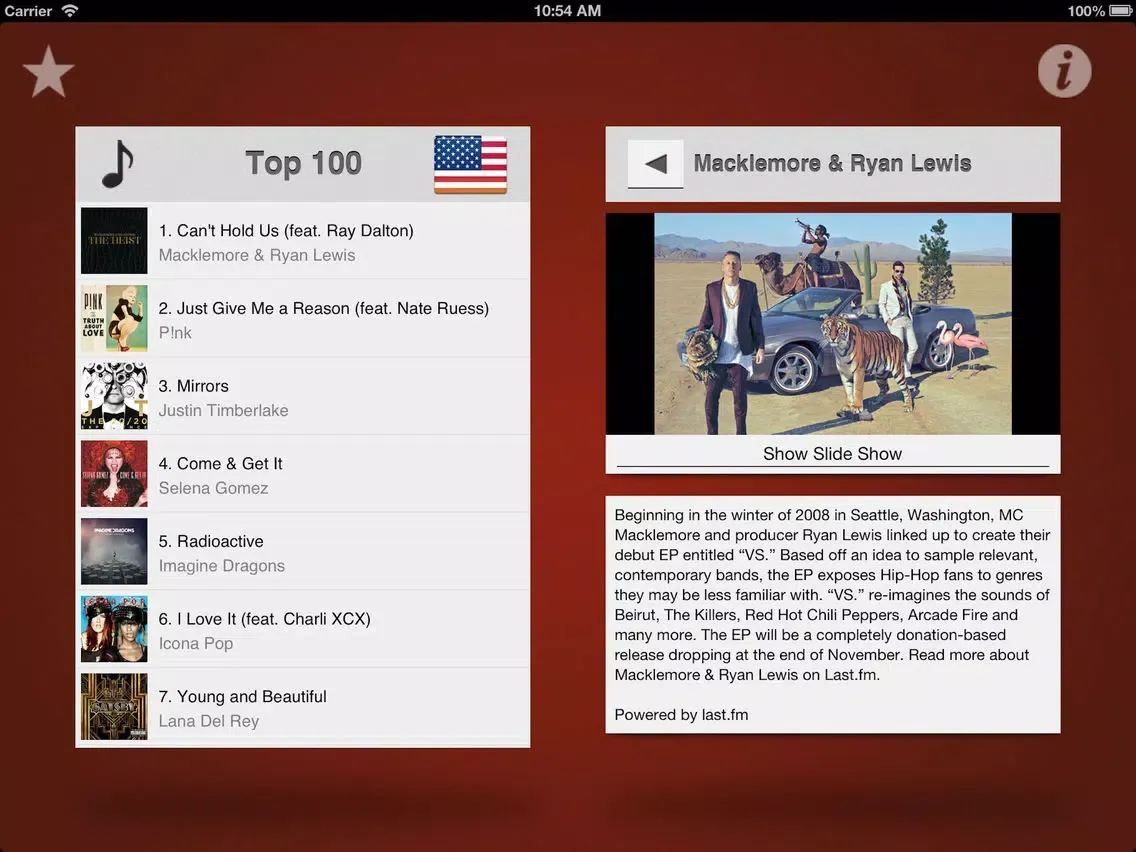Click artist name P!nk

click(175, 333)
